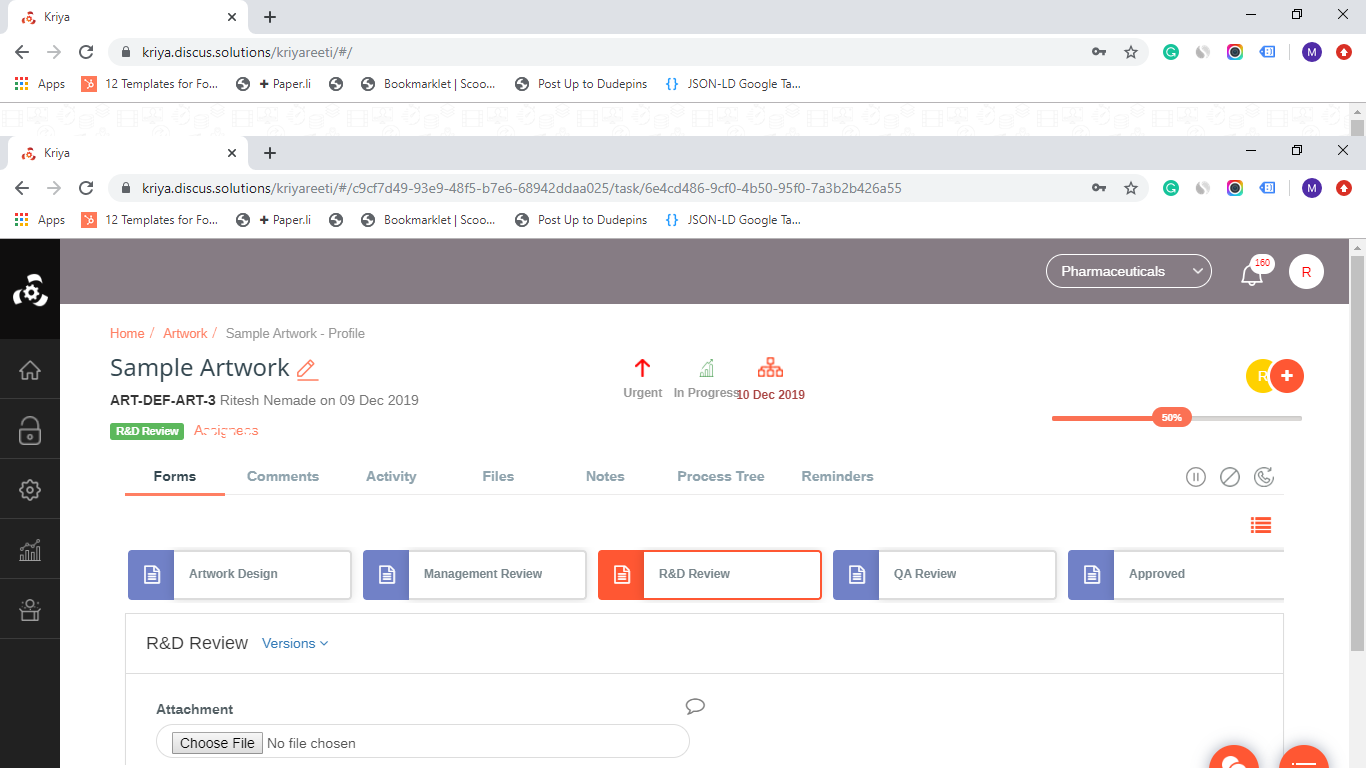
Task: Go back in the front browser window
Action: point(22,188)
